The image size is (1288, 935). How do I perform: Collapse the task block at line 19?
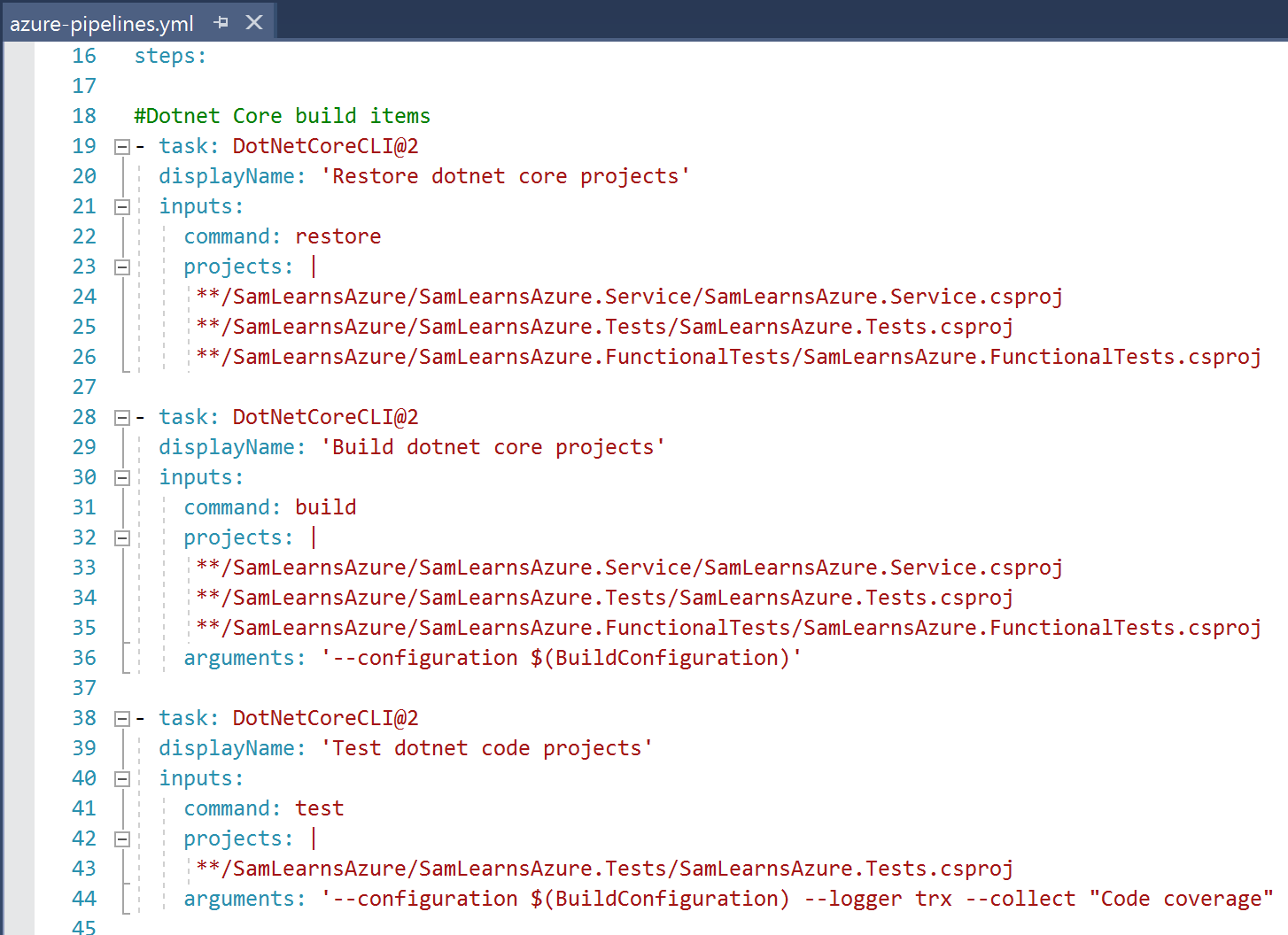pos(122,147)
